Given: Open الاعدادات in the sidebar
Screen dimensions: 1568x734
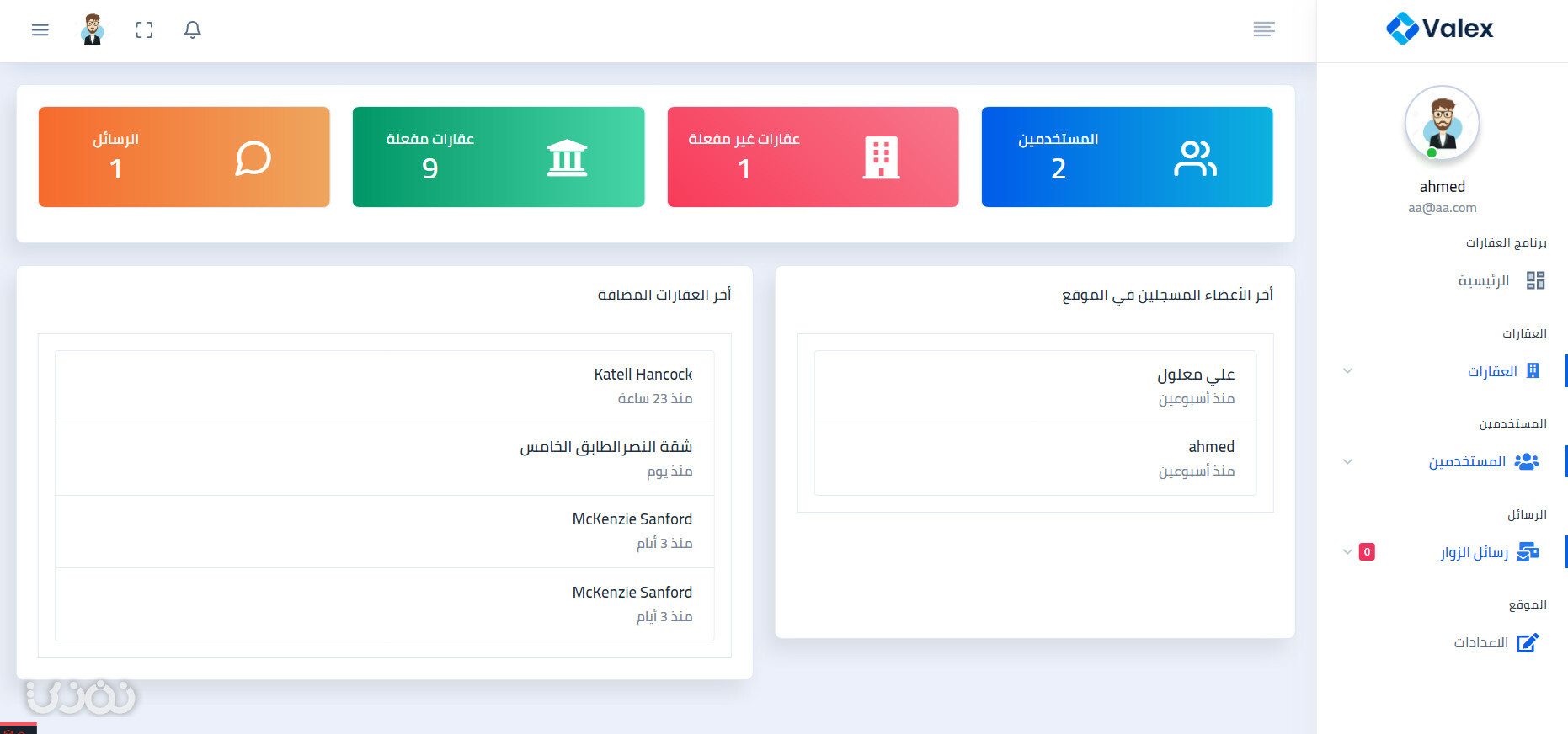Looking at the screenshot, I should (x=1480, y=643).
